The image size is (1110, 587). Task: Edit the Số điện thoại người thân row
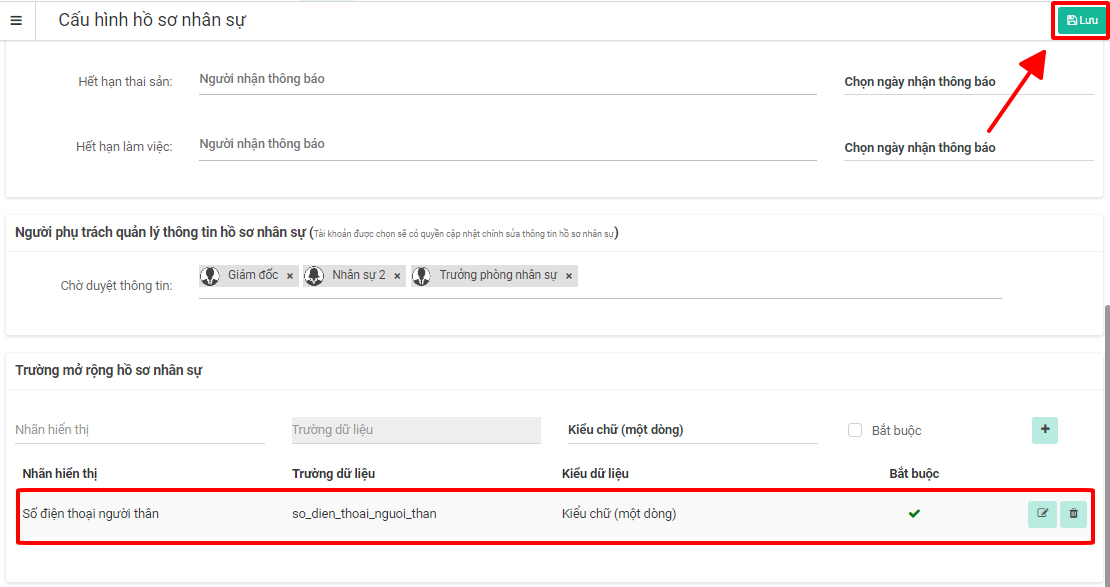(x=1042, y=514)
